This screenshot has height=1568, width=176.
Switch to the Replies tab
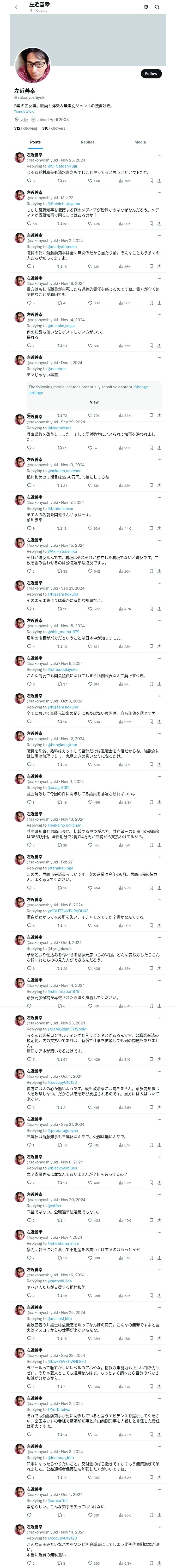click(87, 142)
